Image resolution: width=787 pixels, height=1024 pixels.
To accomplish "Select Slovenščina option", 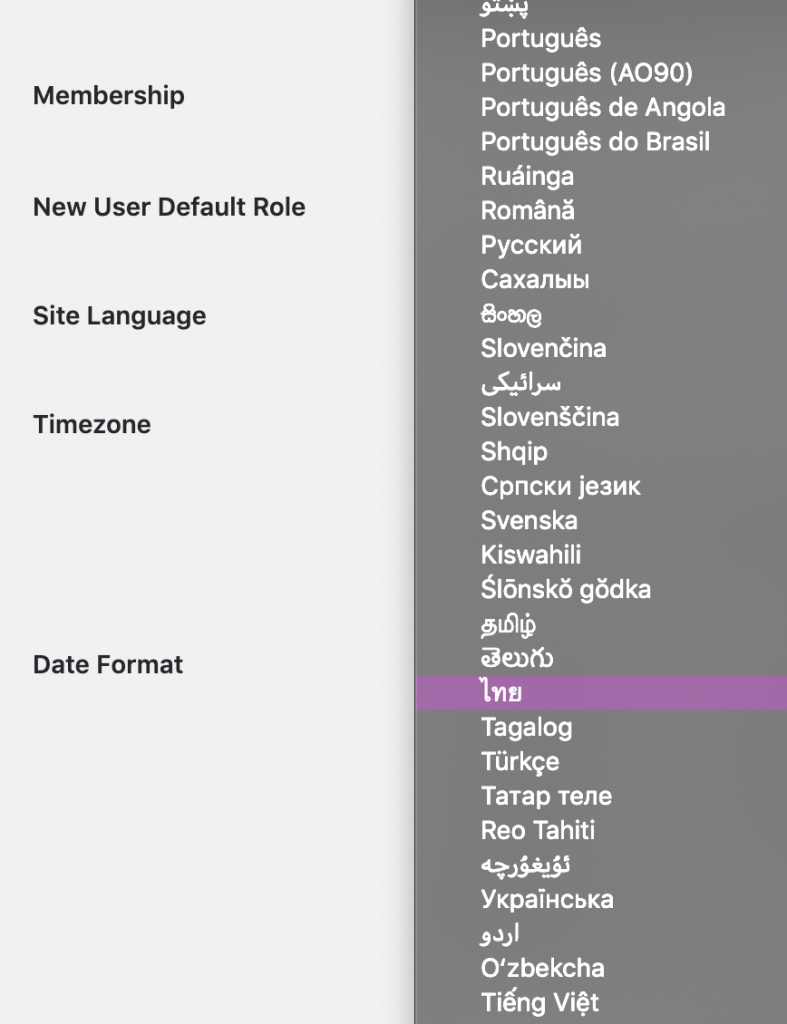I will coord(601,417).
